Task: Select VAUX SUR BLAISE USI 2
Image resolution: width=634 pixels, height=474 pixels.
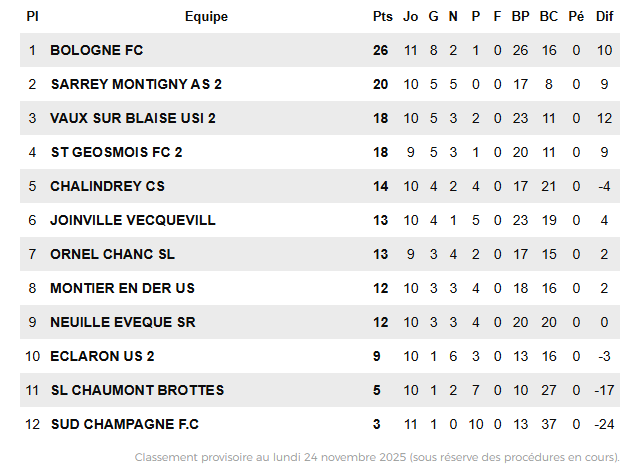Action: (x=133, y=118)
